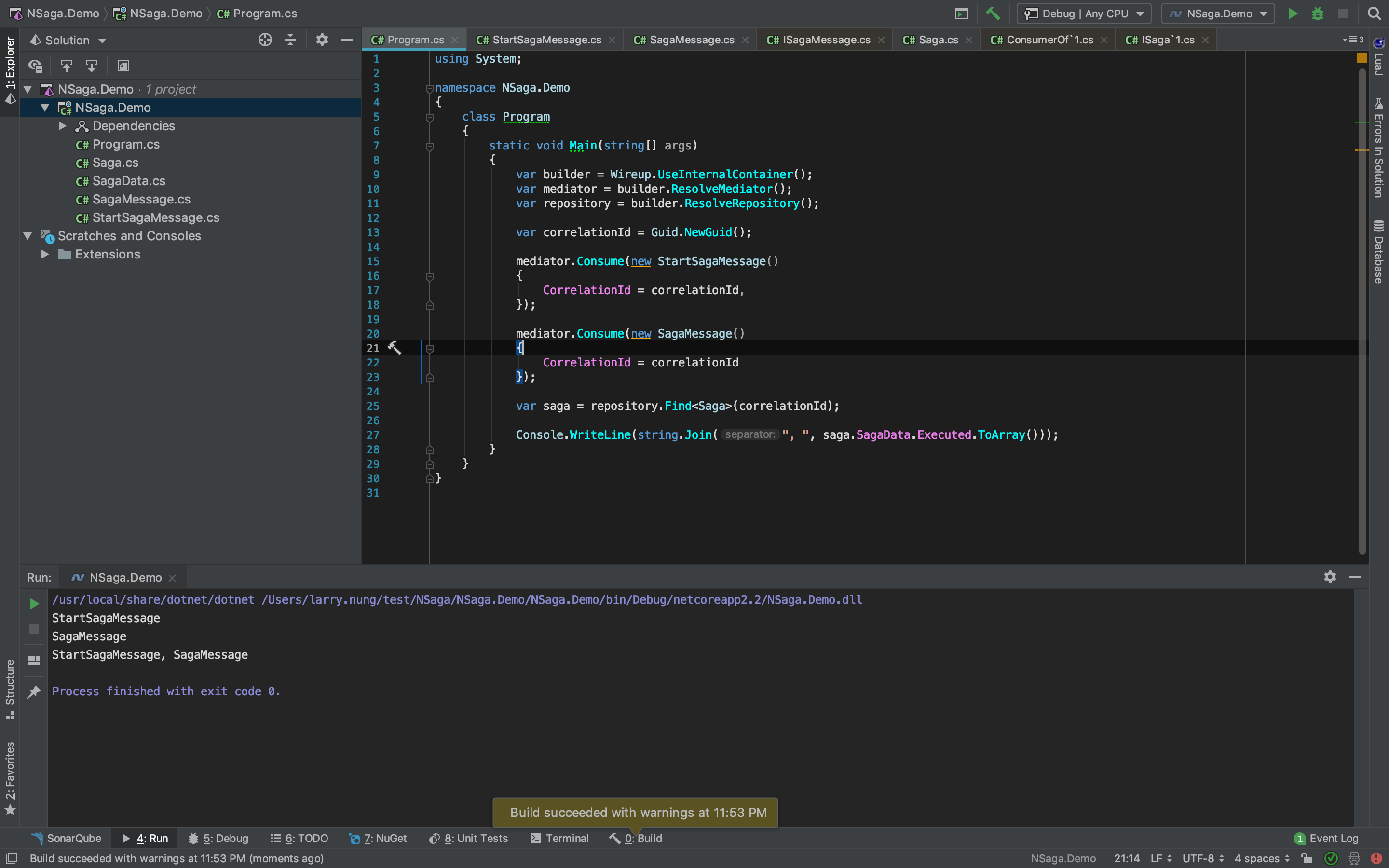Expand the Extensions folder

[45, 254]
